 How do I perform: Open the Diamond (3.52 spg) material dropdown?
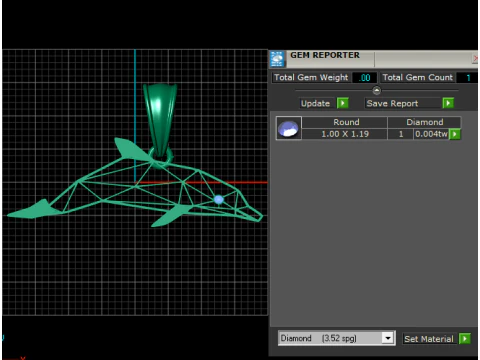[337, 338]
